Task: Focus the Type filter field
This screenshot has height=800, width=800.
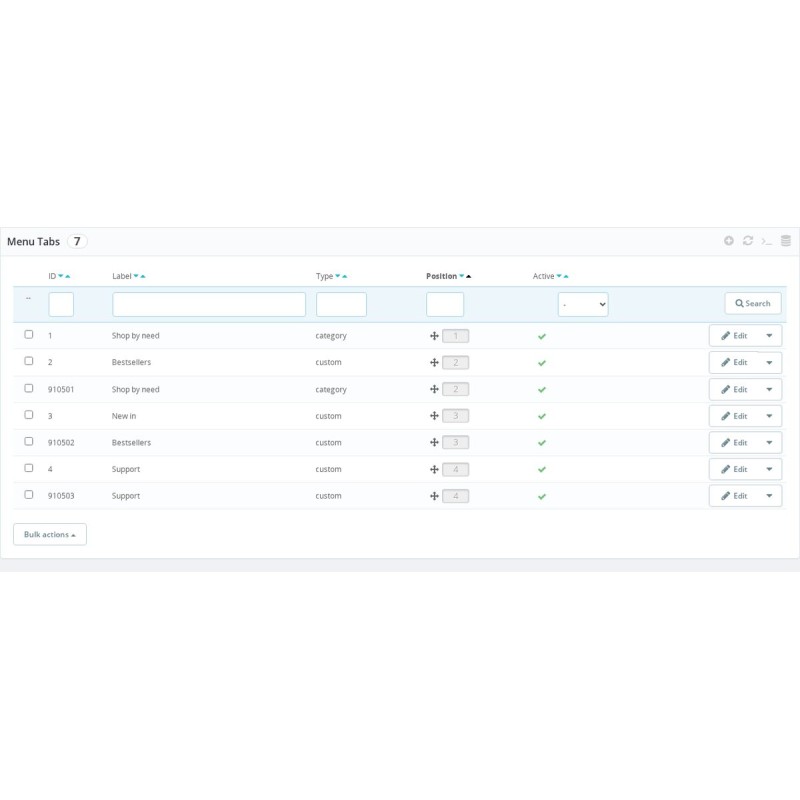Action: pyautogui.click(x=341, y=304)
